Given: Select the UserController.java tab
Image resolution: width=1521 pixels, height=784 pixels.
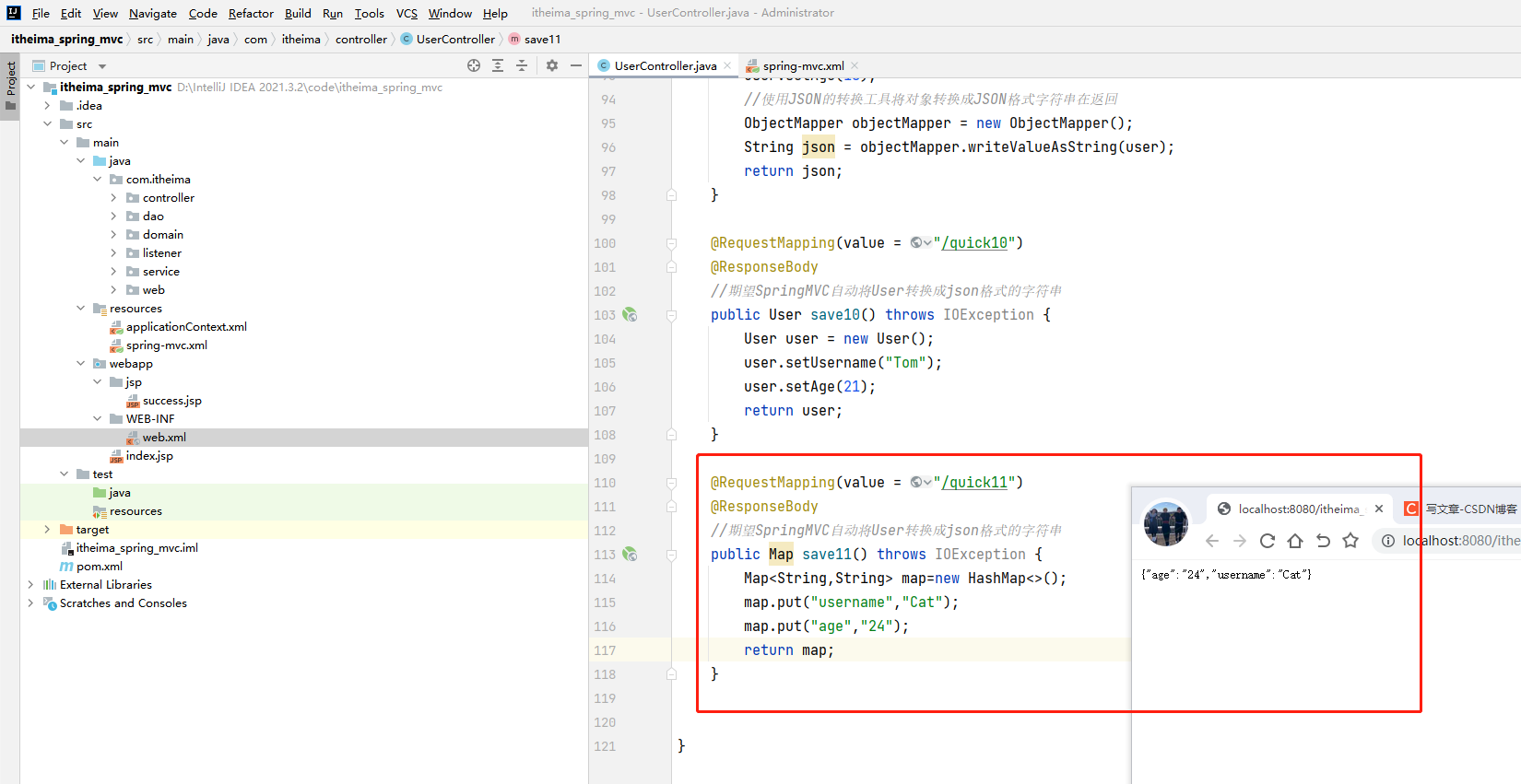Looking at the screenshot, I should [x=665, y=65].
